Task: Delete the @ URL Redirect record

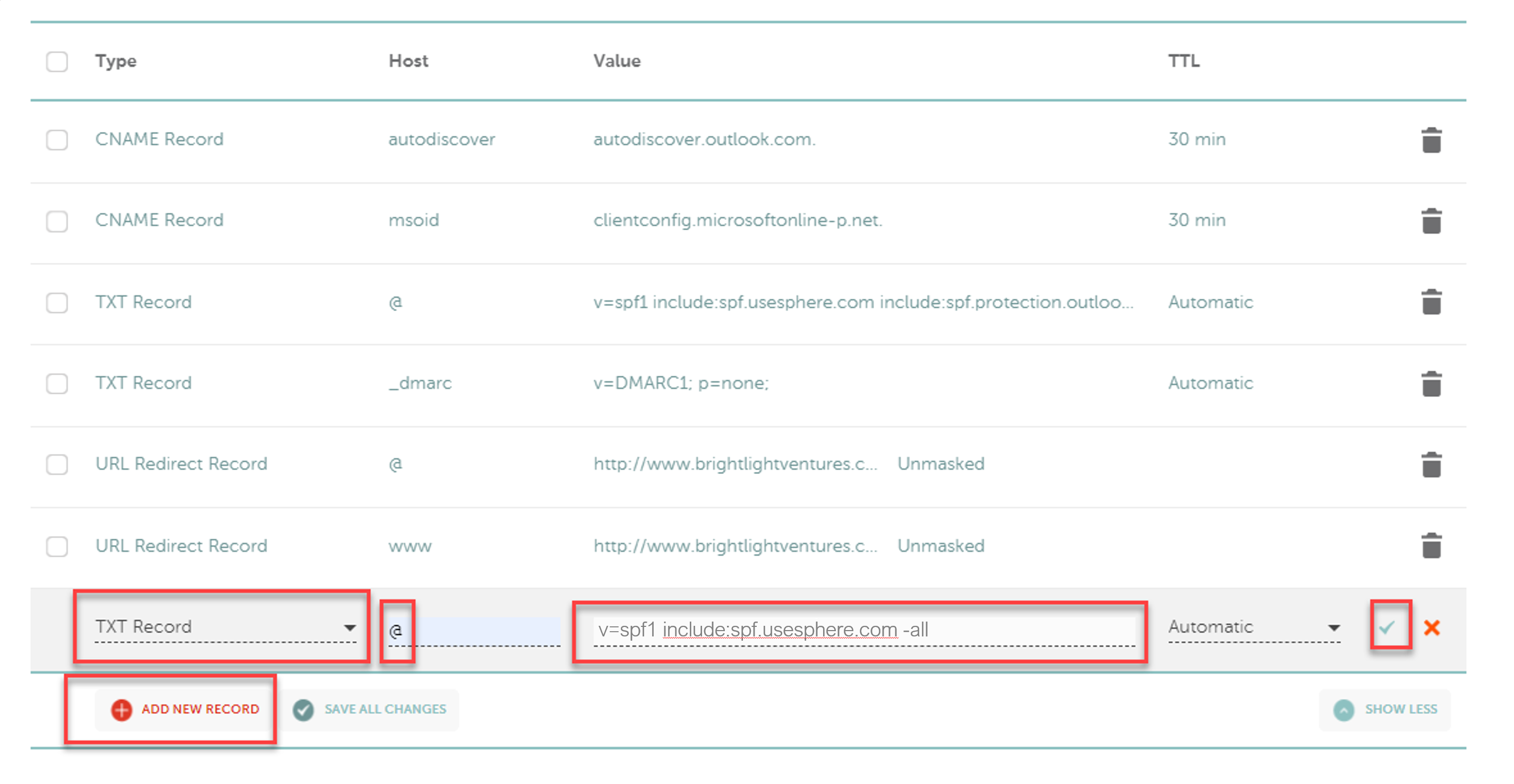Action: point(1431,464)
